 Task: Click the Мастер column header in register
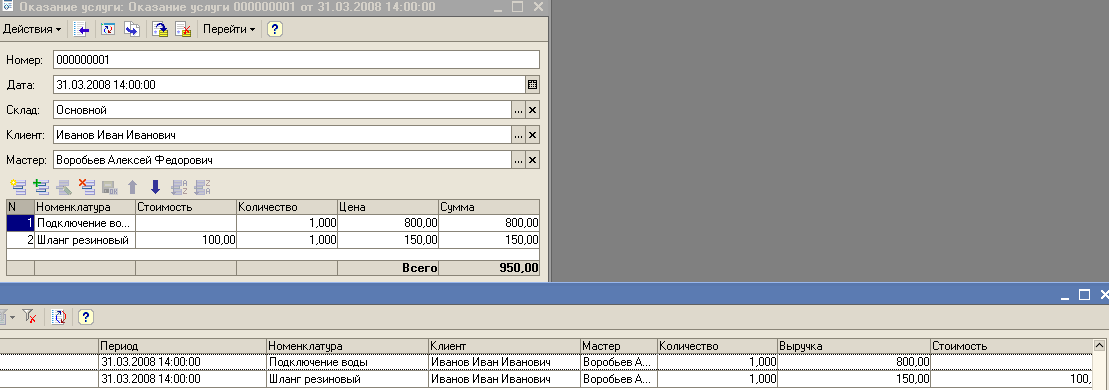618,346
